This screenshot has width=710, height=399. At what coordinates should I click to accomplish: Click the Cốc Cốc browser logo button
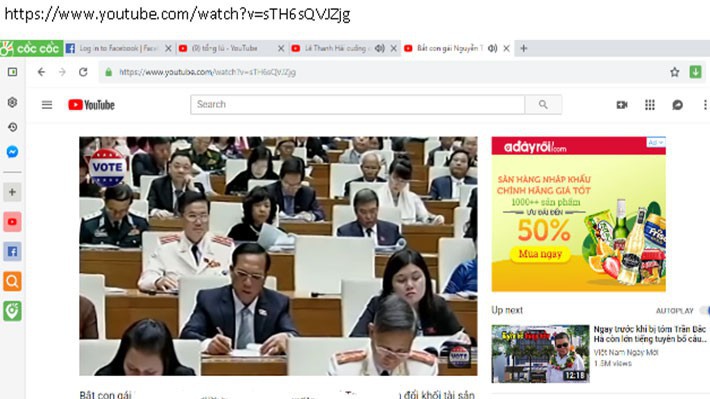31,48
